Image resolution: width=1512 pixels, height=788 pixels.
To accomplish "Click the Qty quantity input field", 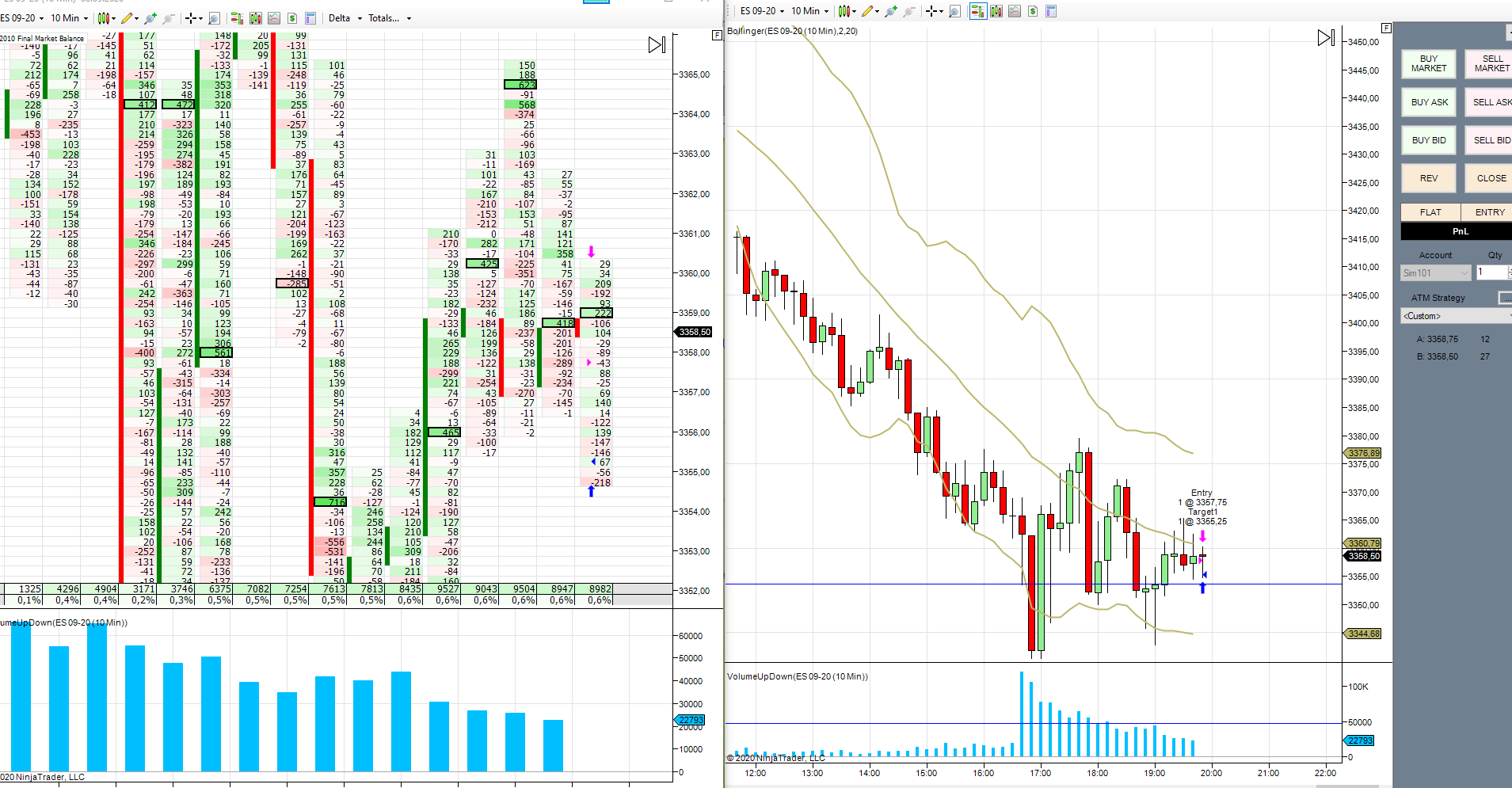I will click(1491, 272).
